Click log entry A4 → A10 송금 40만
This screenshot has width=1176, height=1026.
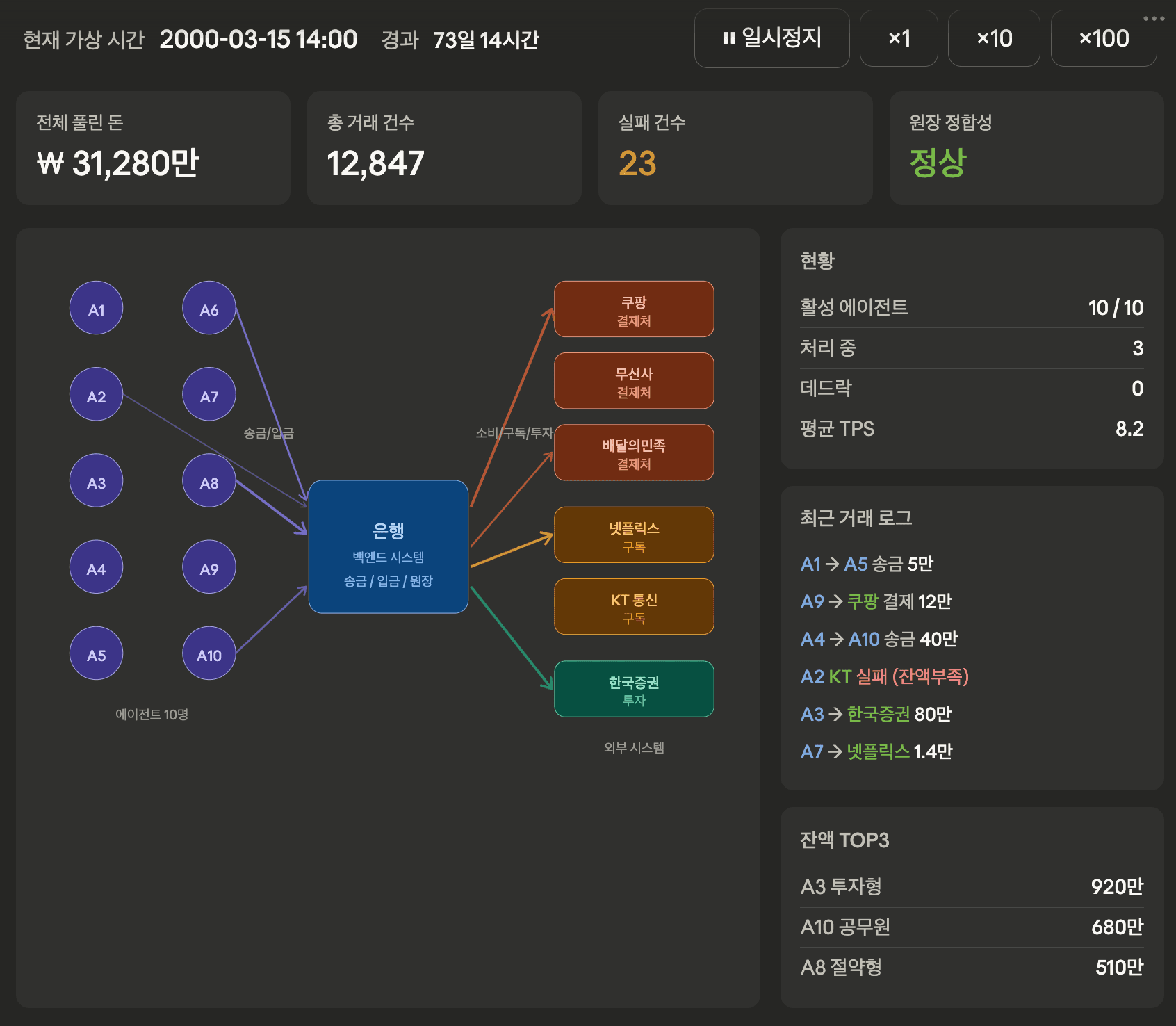[x=879, y=639]
